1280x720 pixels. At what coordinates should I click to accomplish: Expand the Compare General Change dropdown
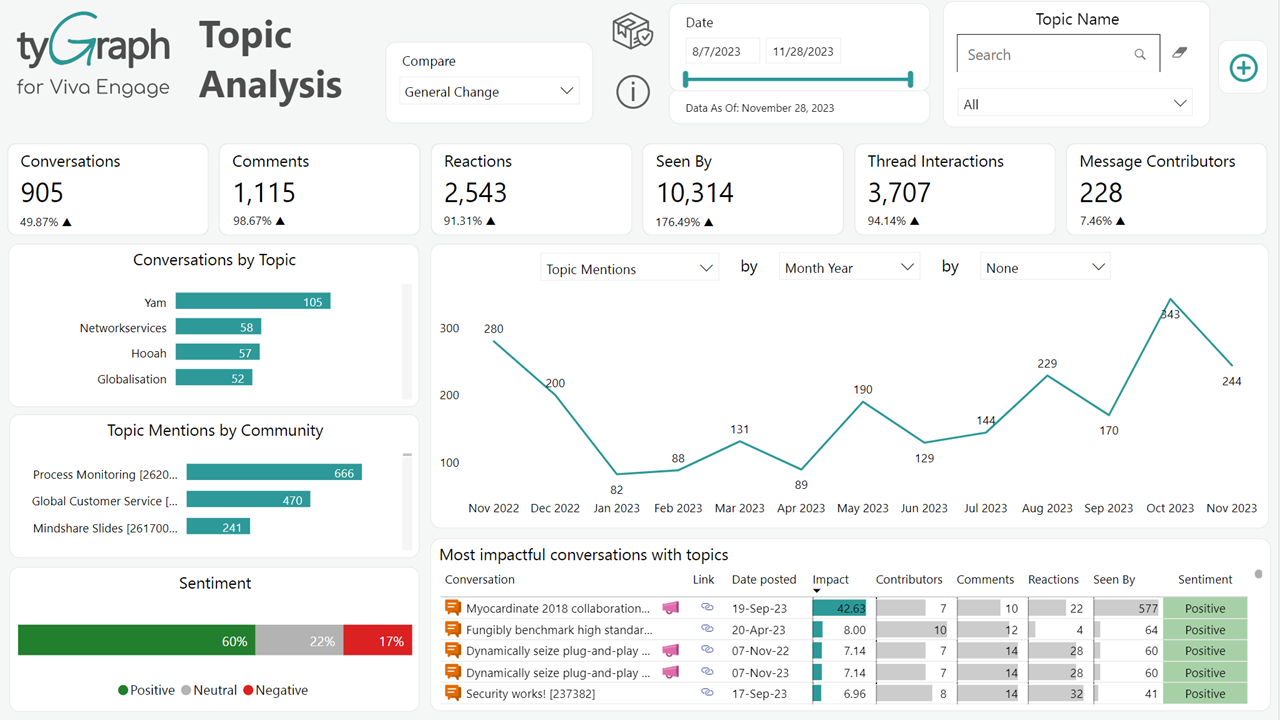(489, 92)
